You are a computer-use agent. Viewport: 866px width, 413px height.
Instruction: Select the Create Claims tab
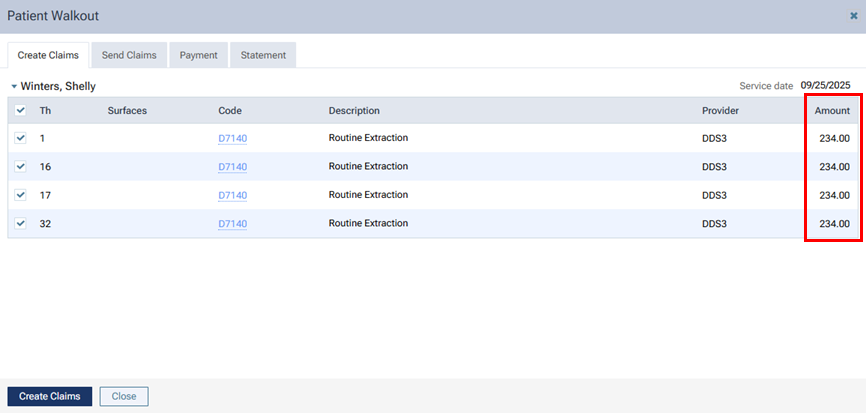pos(48,55)
